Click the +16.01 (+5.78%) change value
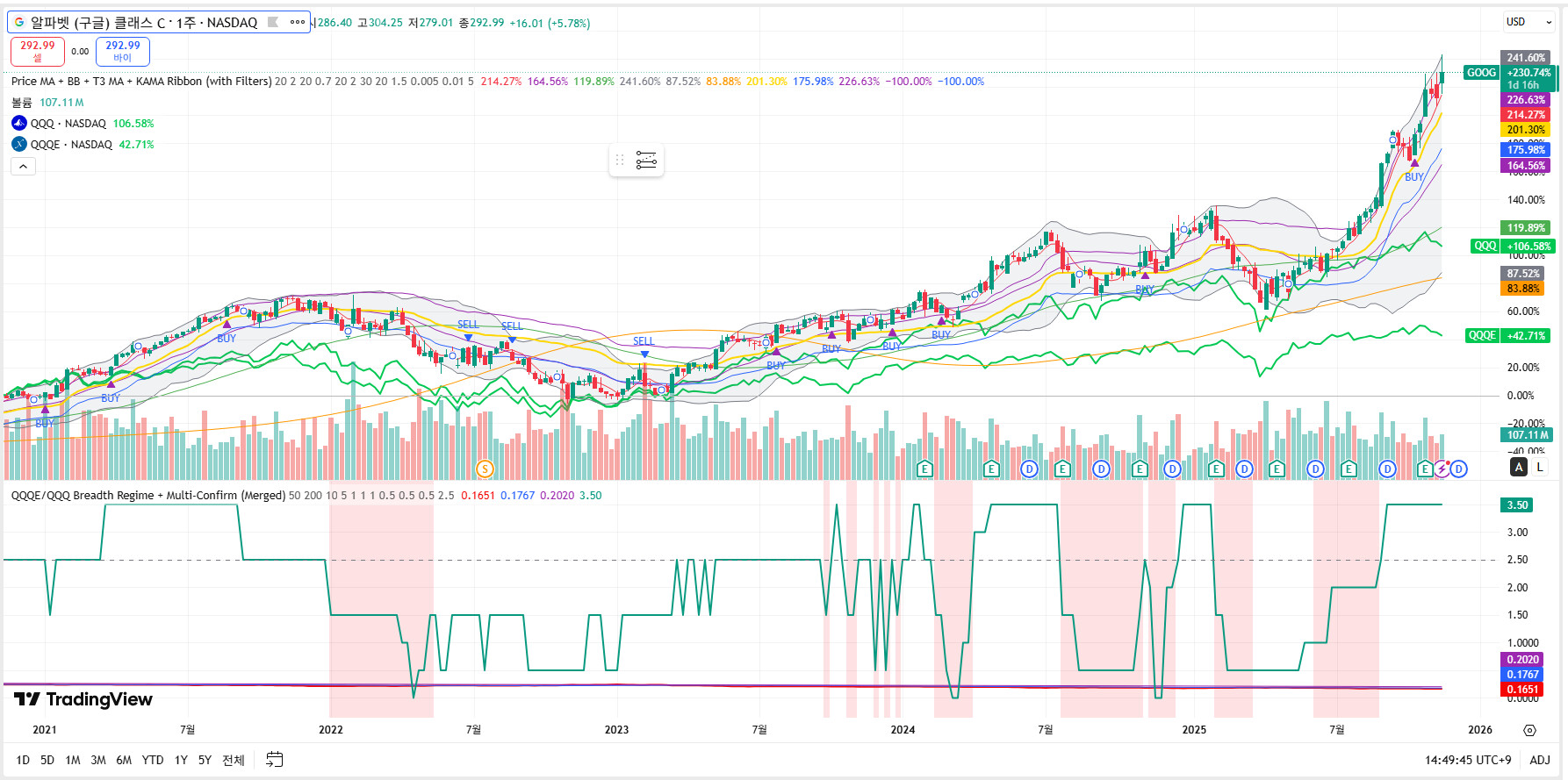This screenshot has width=1568, height=780. (550, 23)
